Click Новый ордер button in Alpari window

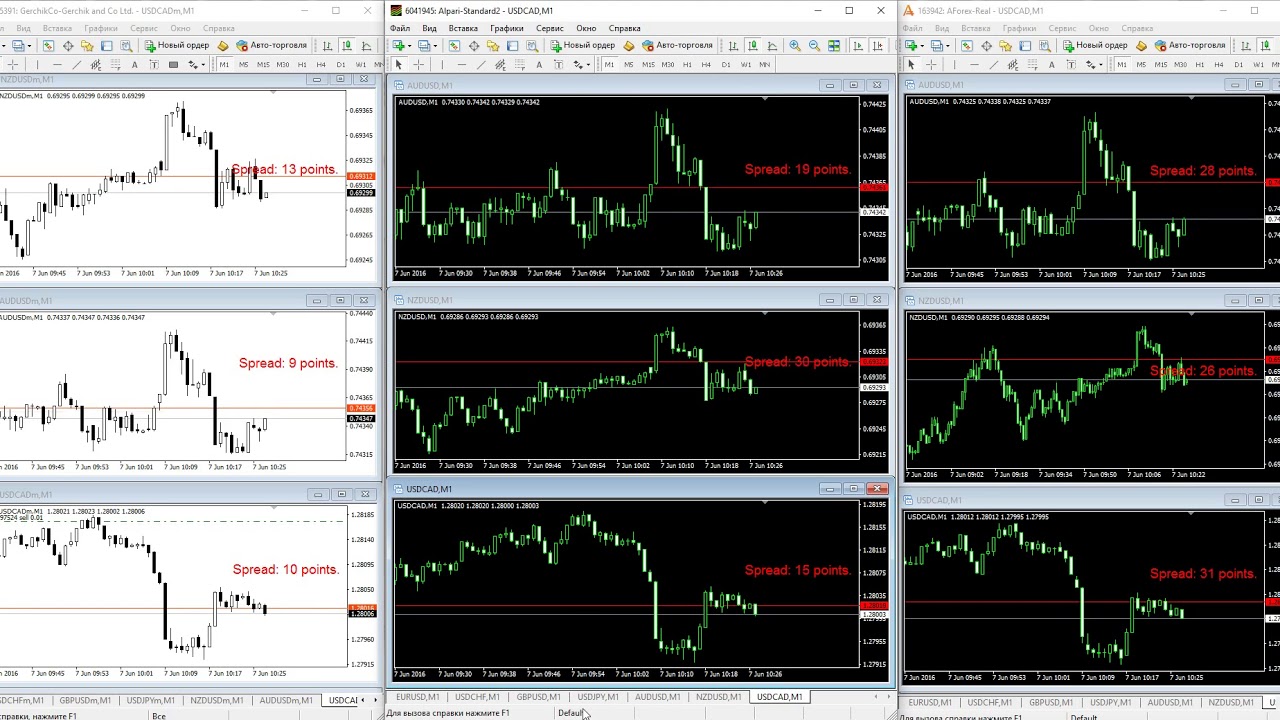(x=582, y=45)
